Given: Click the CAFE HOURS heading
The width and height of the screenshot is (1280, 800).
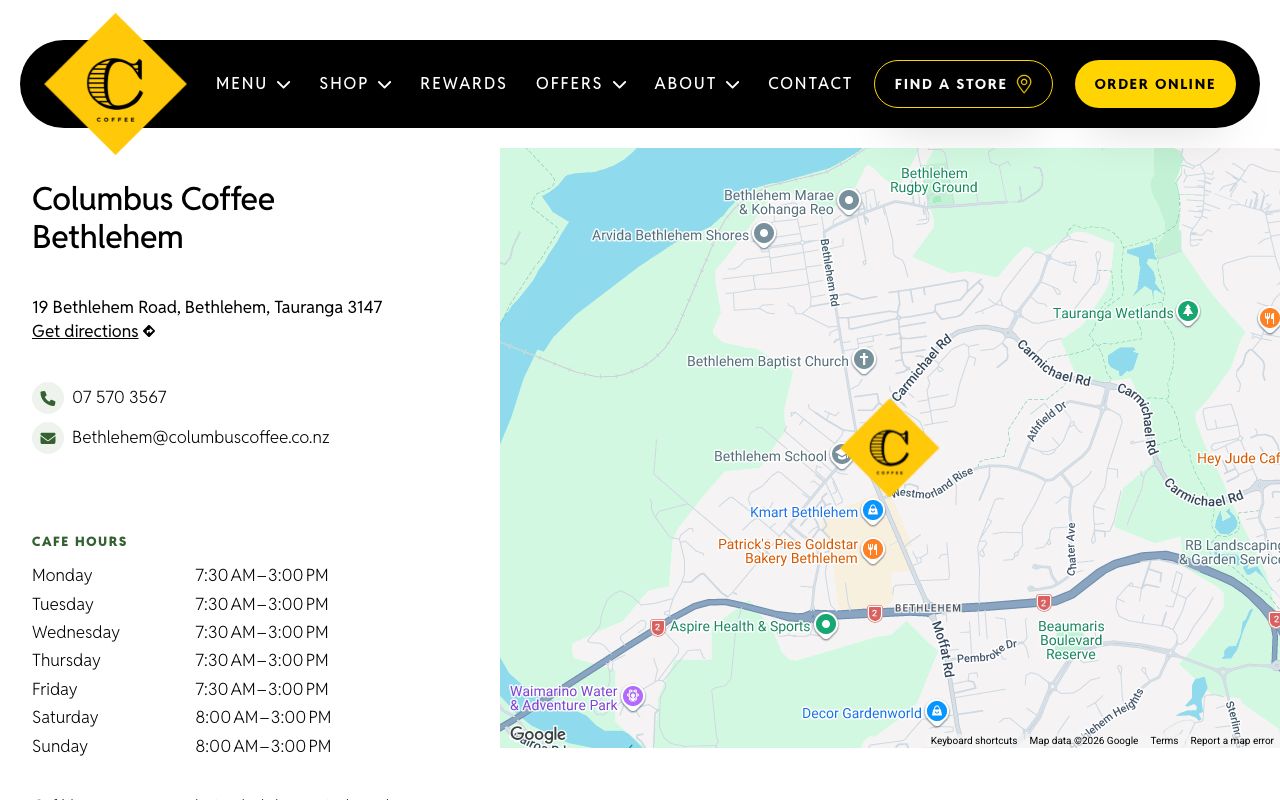Looking at the screenshot, I should pos(80,541).
